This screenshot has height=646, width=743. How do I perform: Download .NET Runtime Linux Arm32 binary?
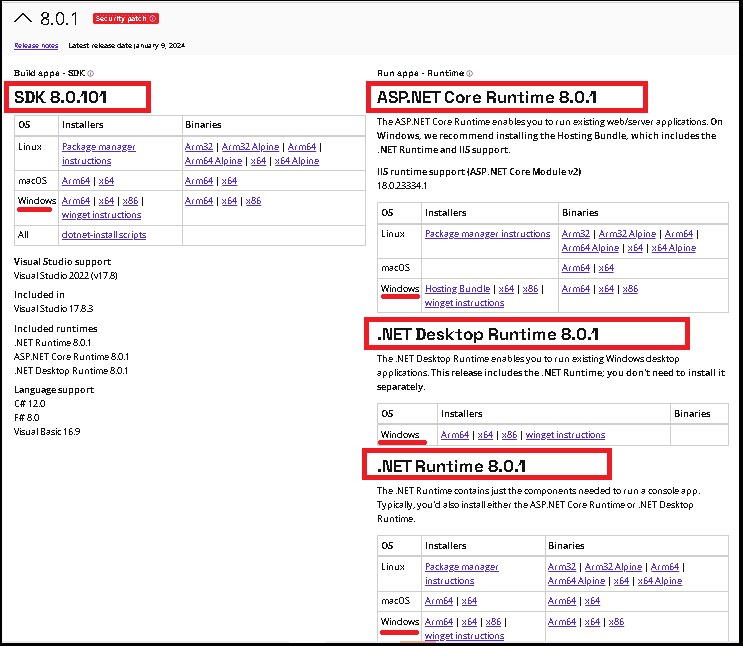tap(562, 566)
